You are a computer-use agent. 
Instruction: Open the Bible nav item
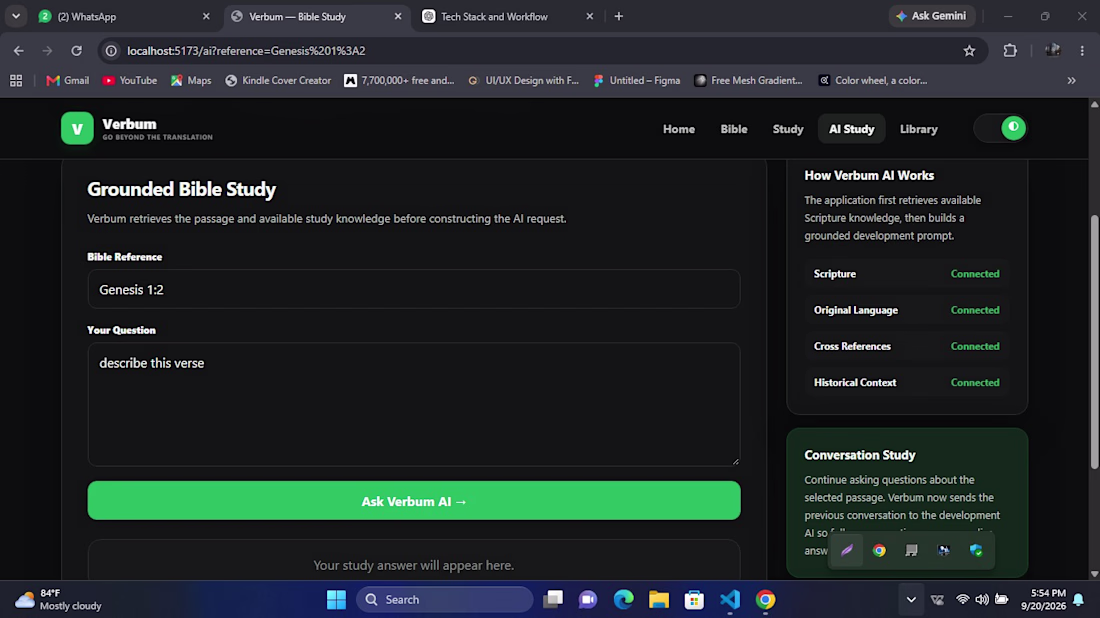click(734, 129)
